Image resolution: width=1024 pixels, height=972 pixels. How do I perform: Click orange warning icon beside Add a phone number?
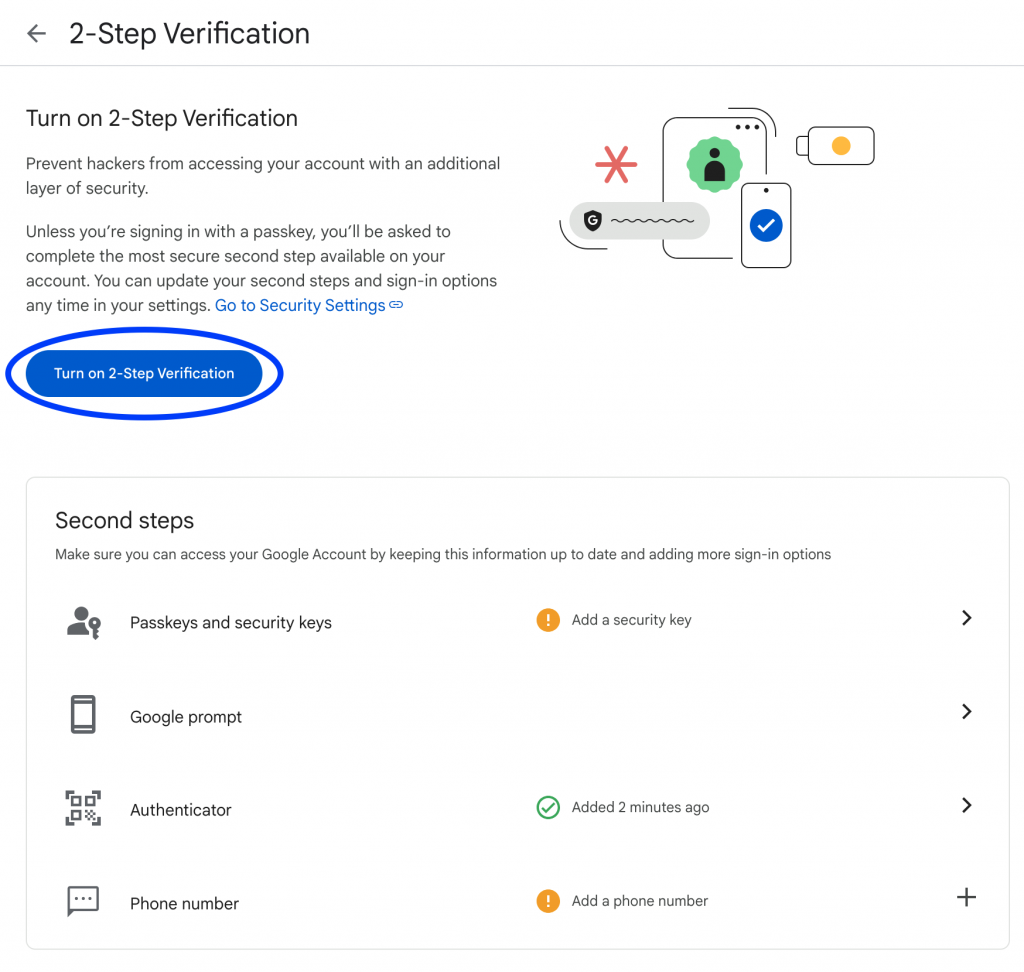(548, 901)
